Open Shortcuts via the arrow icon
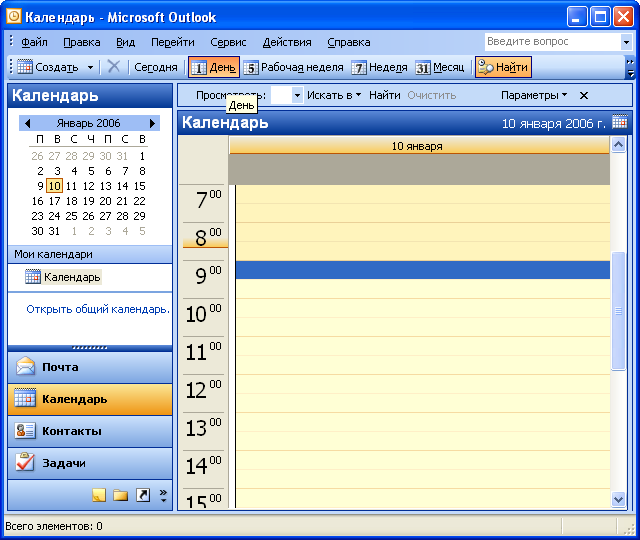Image resolution: width=640 pixels, height=540 pixels. click(x=143, y=495)
